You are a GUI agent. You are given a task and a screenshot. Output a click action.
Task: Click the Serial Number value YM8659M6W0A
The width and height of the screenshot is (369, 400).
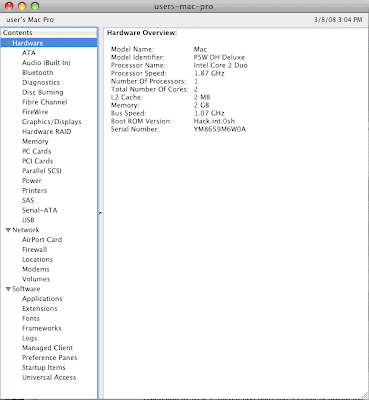pos(220,129)
